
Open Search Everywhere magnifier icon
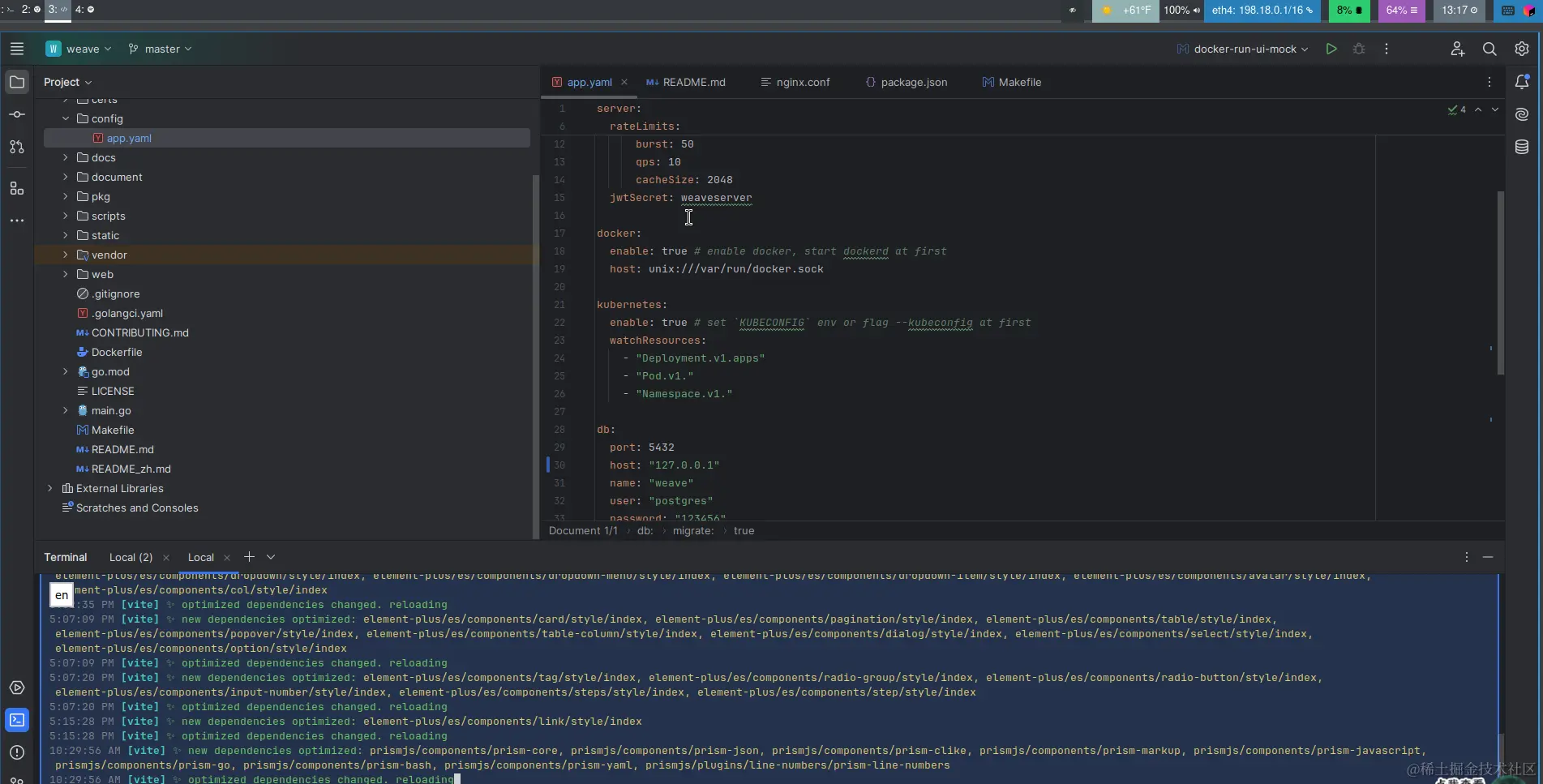(1489, 49)
